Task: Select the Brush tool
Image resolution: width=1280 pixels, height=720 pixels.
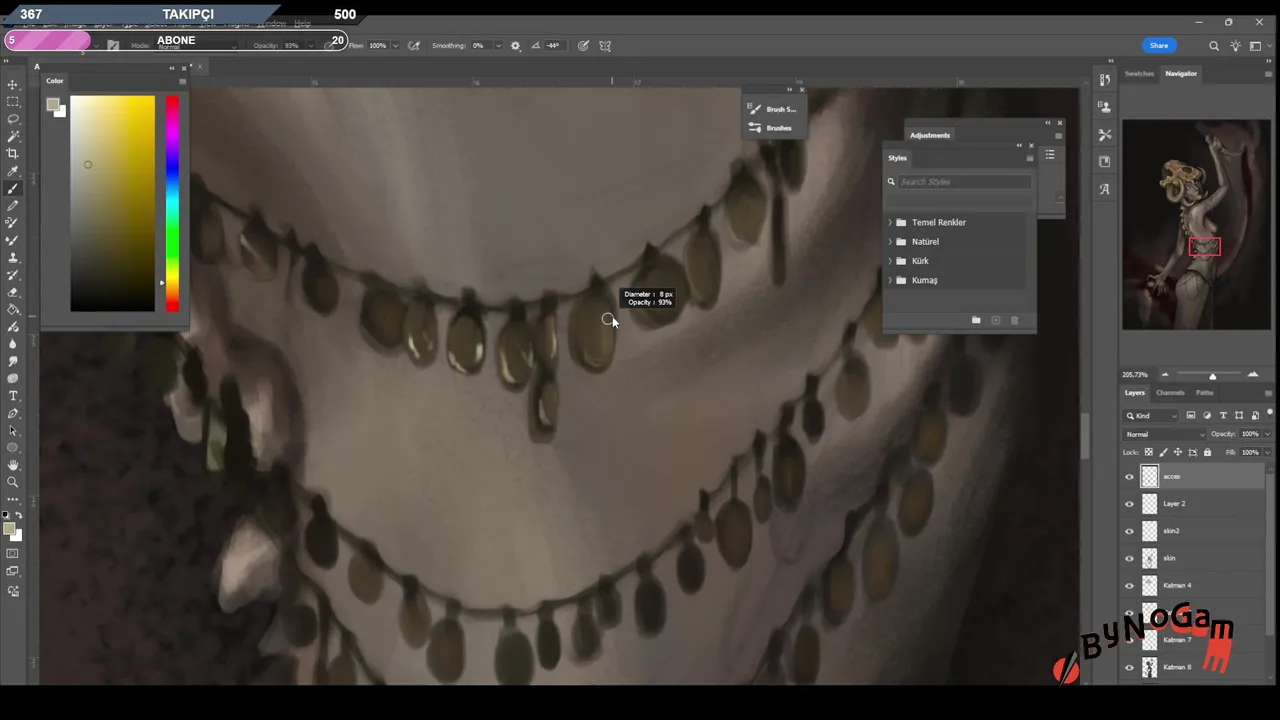Action: pyautogui.click(x=13, y=188)
